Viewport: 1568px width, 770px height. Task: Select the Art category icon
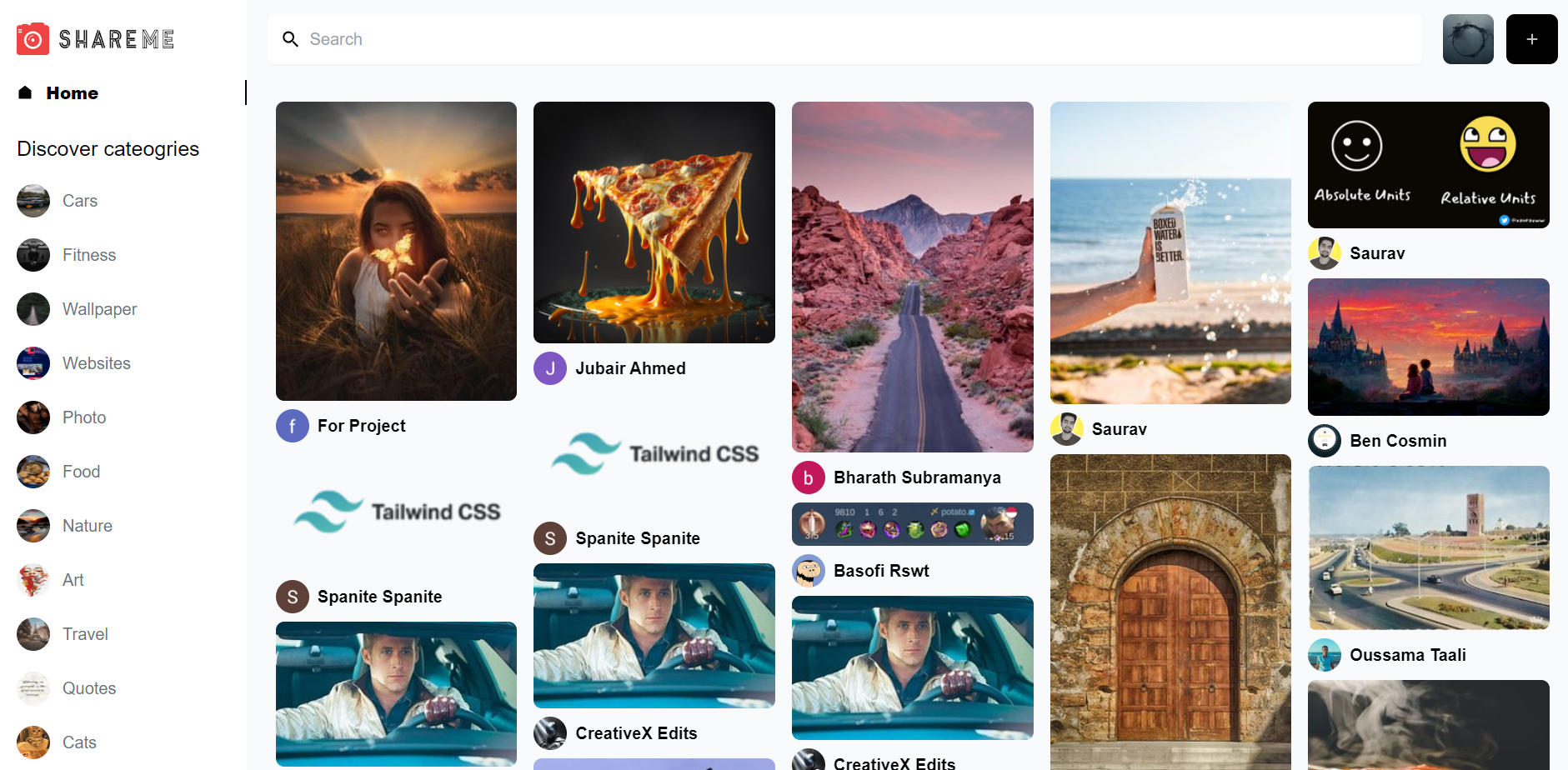(x=33, y=580)
